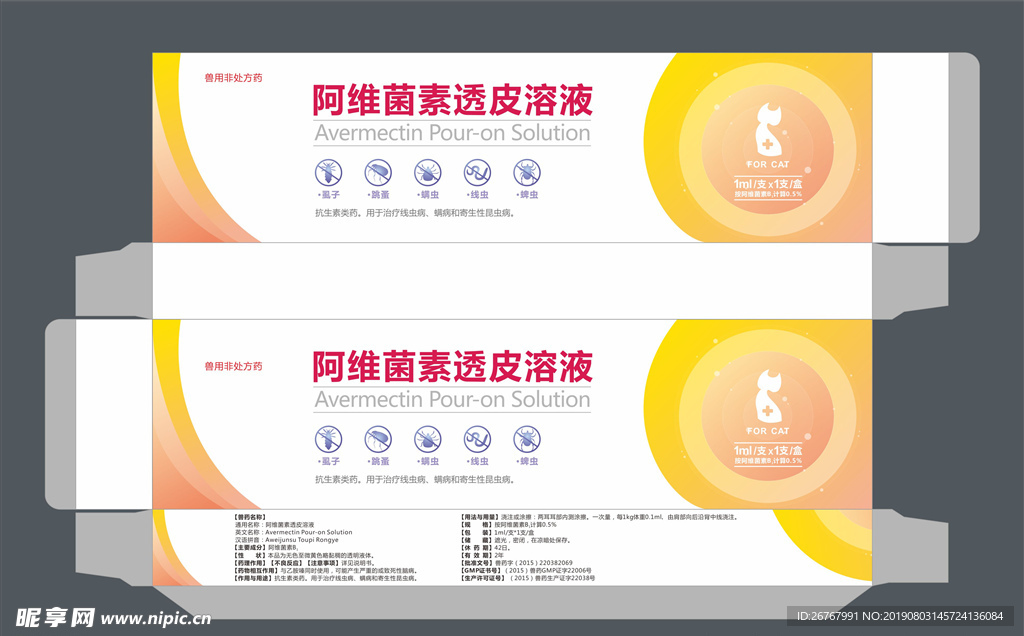Click the flea (跳蚤) icon on upper panel
The image size is (1024, 636).
click(x=377, y=173)
